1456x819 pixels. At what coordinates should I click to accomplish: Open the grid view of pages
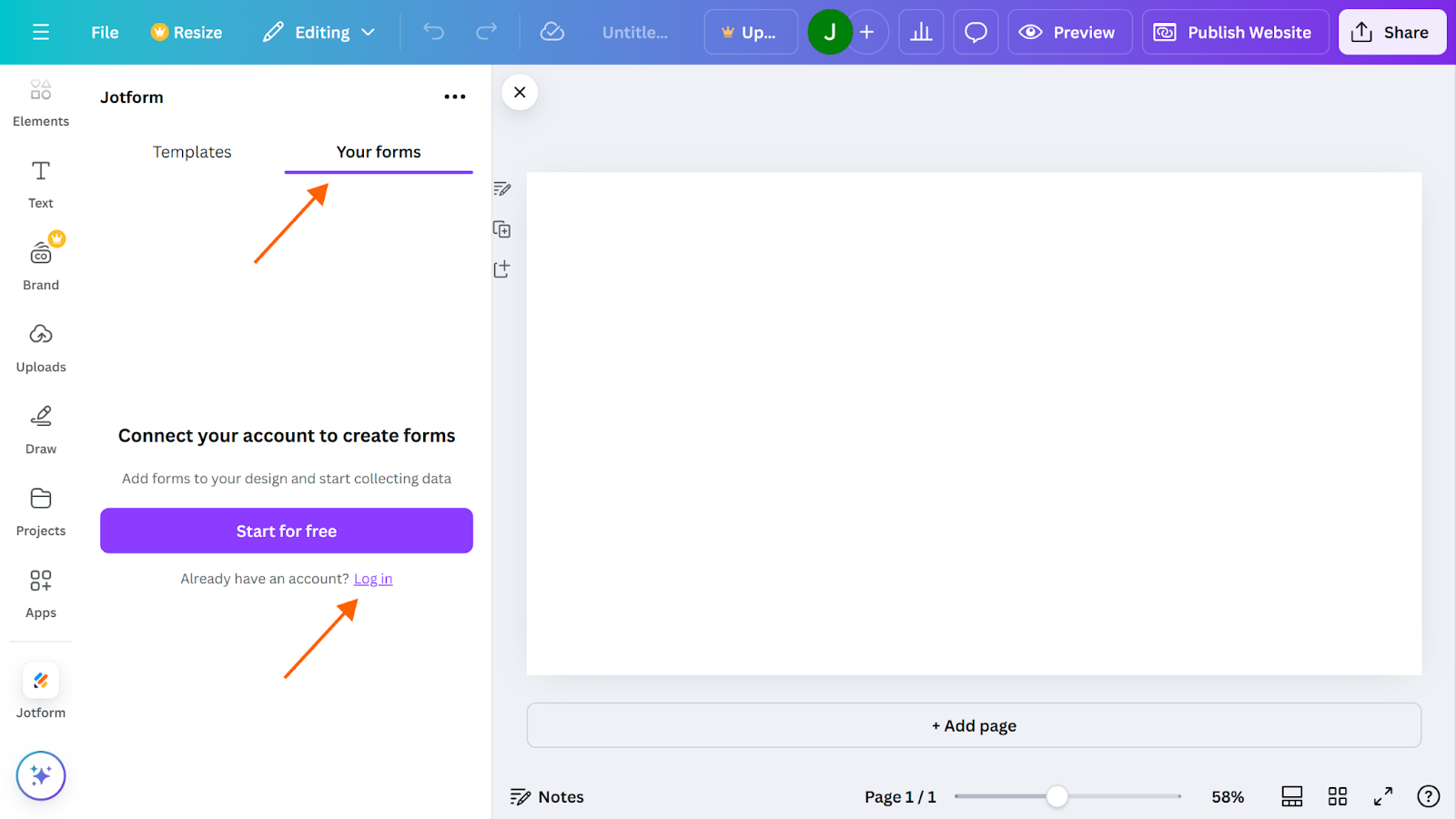click(1337, 796)
